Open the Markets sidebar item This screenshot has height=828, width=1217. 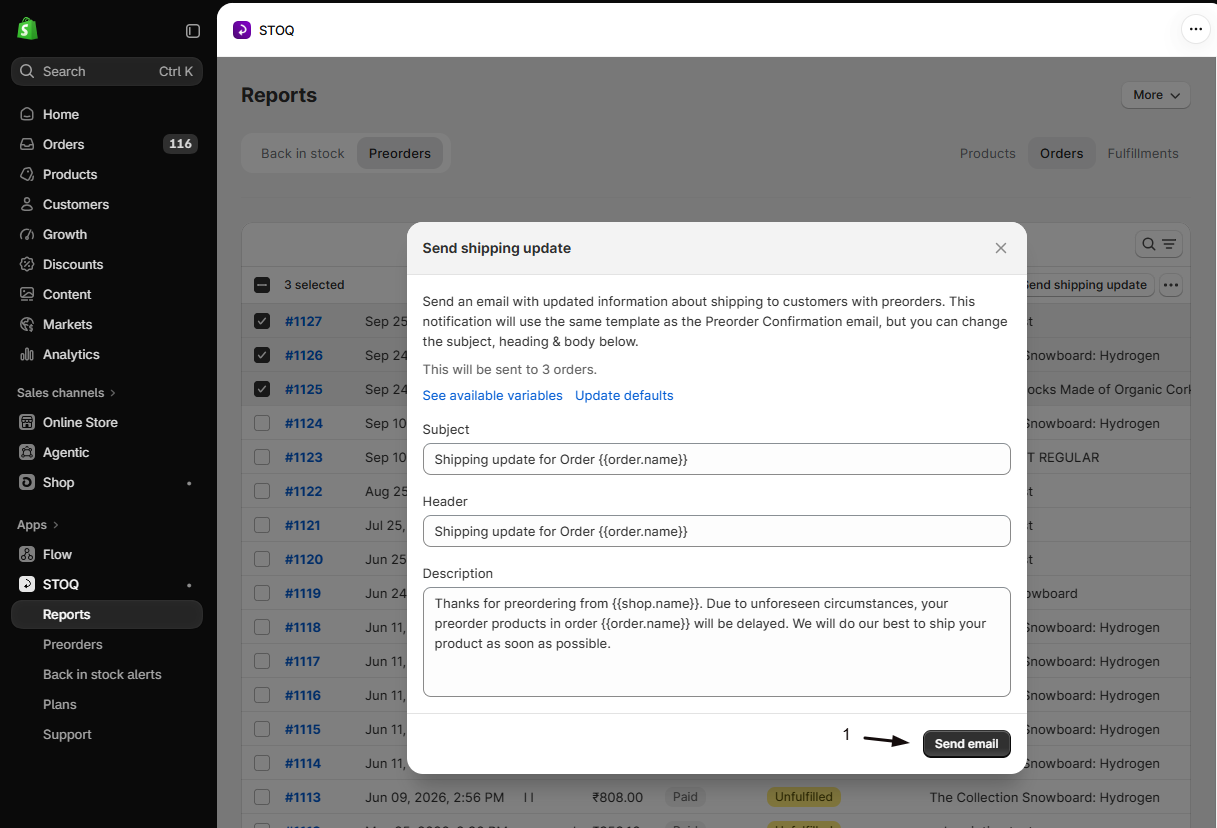107,324
